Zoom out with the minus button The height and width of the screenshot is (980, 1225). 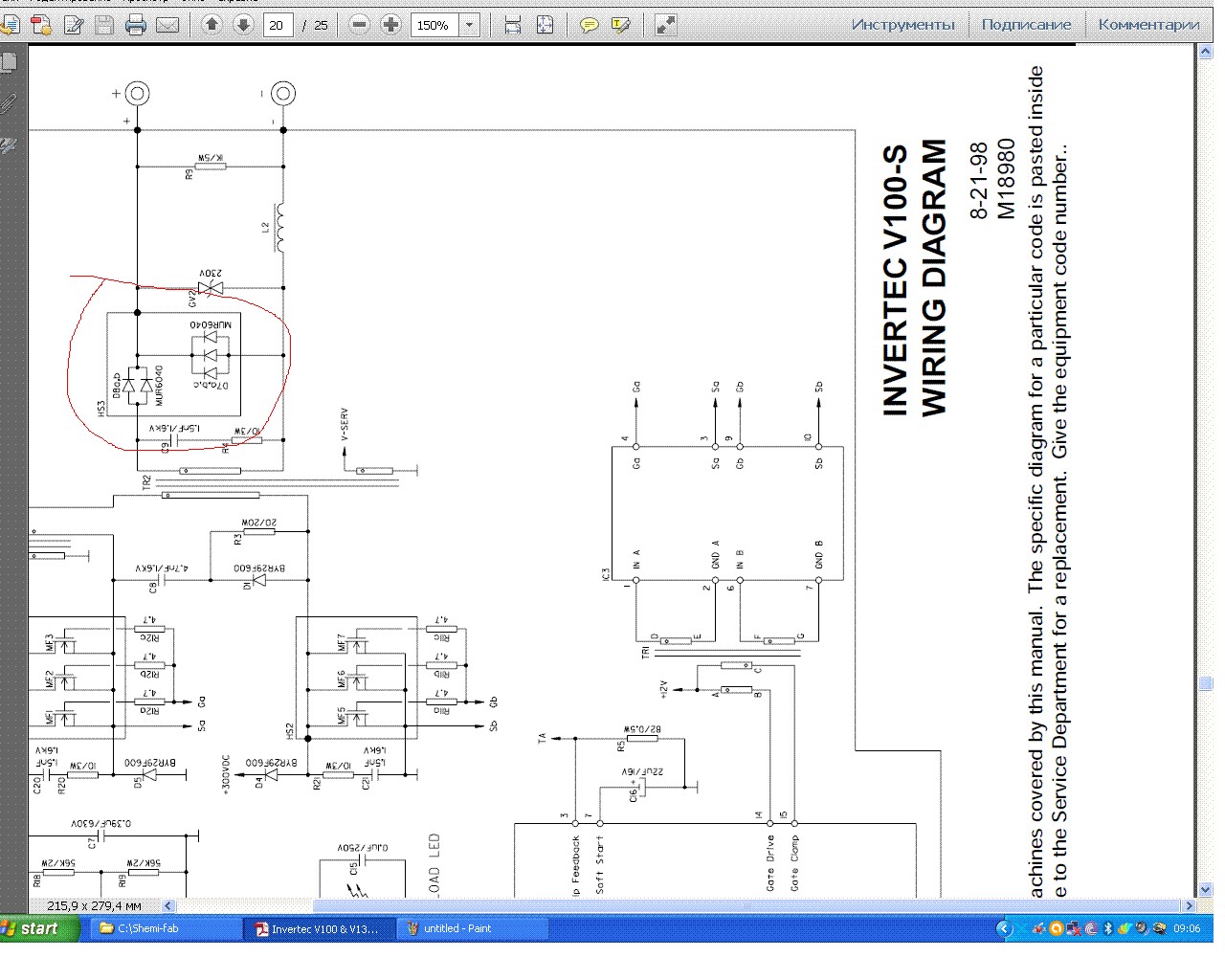coord(360,25)
